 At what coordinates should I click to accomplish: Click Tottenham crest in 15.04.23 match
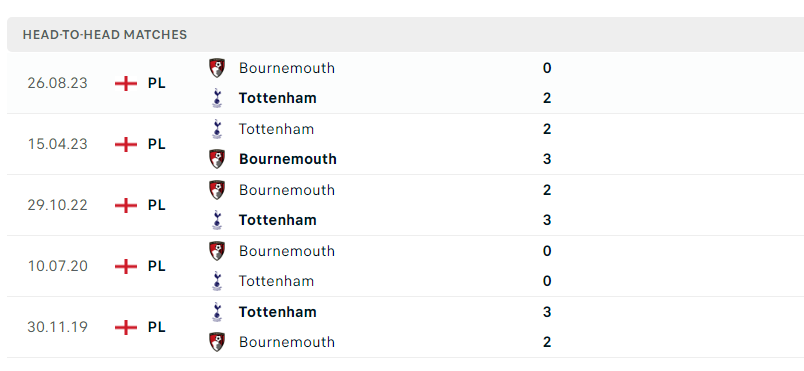tap(217, 129)
